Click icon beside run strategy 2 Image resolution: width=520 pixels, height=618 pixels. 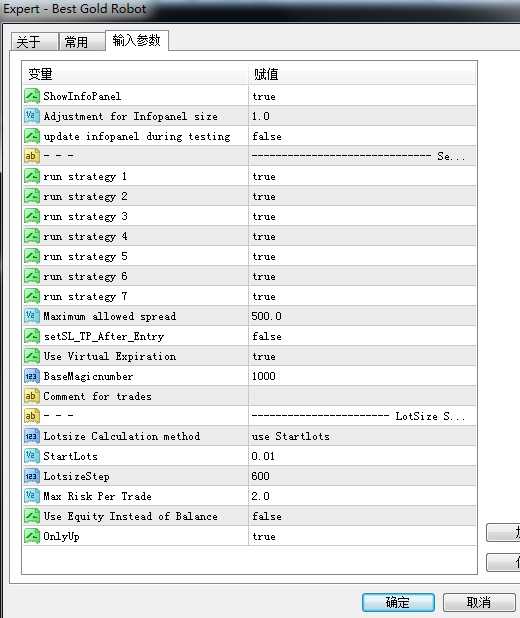(32, 196)
